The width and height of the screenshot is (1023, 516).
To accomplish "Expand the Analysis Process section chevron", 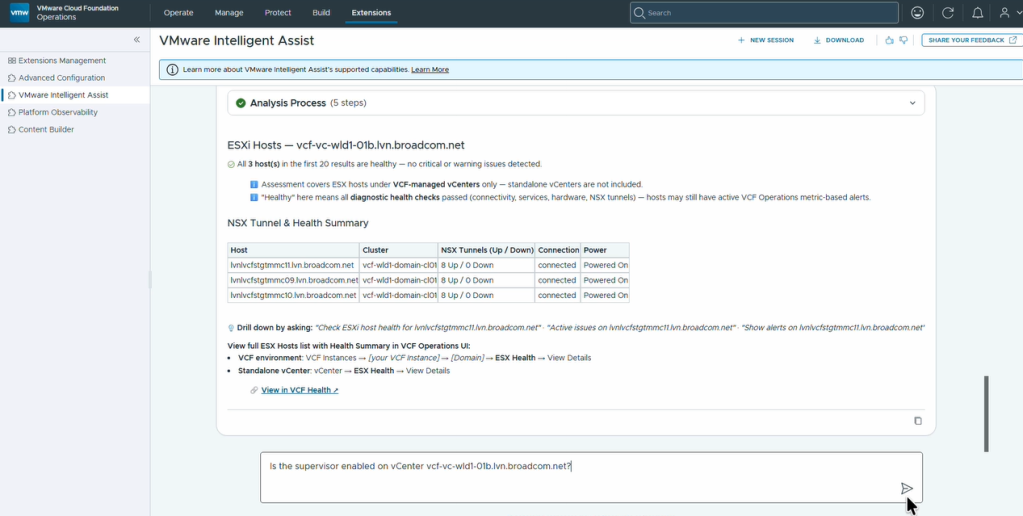I will coord(913,103).
